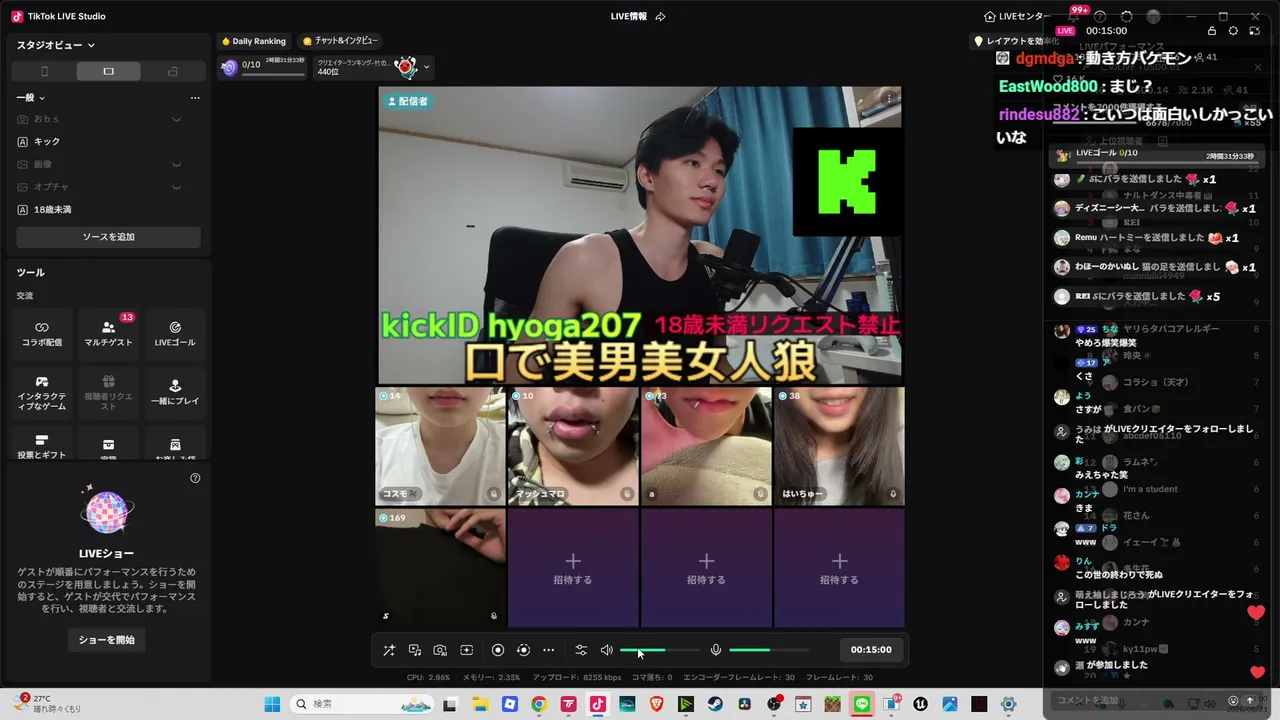The height and width of the screenshot is (720, 1280).
Task: Select the landscape layout view
Action: pos(108,71)
